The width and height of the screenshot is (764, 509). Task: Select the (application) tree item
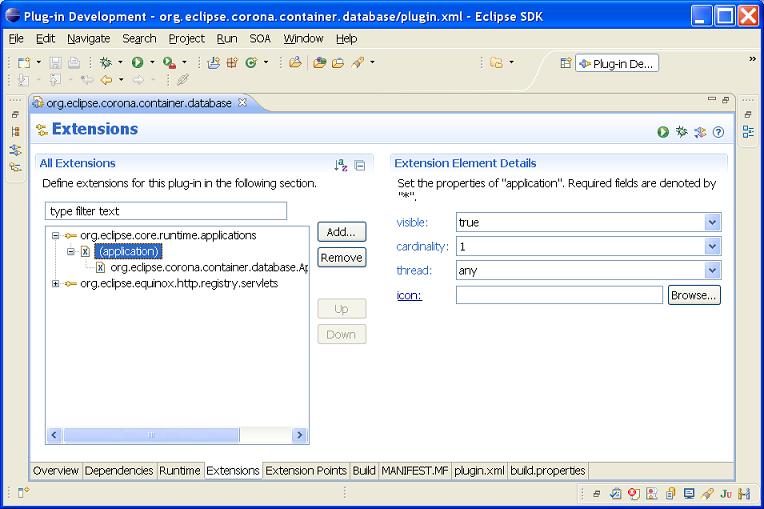click(129, 251)
